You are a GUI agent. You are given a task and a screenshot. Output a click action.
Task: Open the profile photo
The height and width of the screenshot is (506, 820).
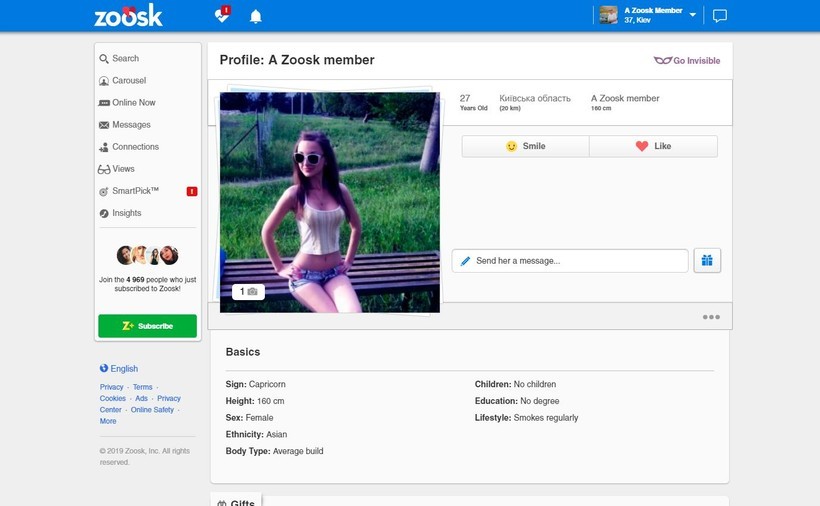[x=329, y=202]
